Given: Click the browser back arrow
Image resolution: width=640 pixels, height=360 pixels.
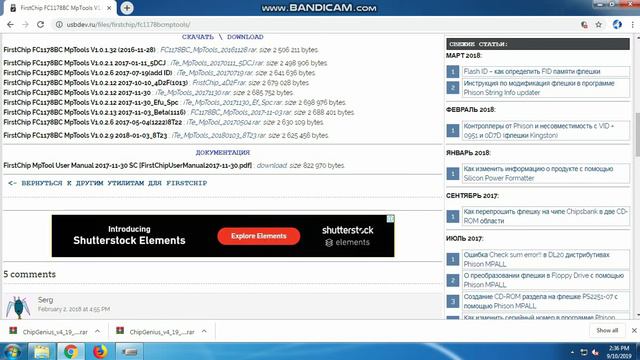Looking at the screenshot, I should (10, 24).
